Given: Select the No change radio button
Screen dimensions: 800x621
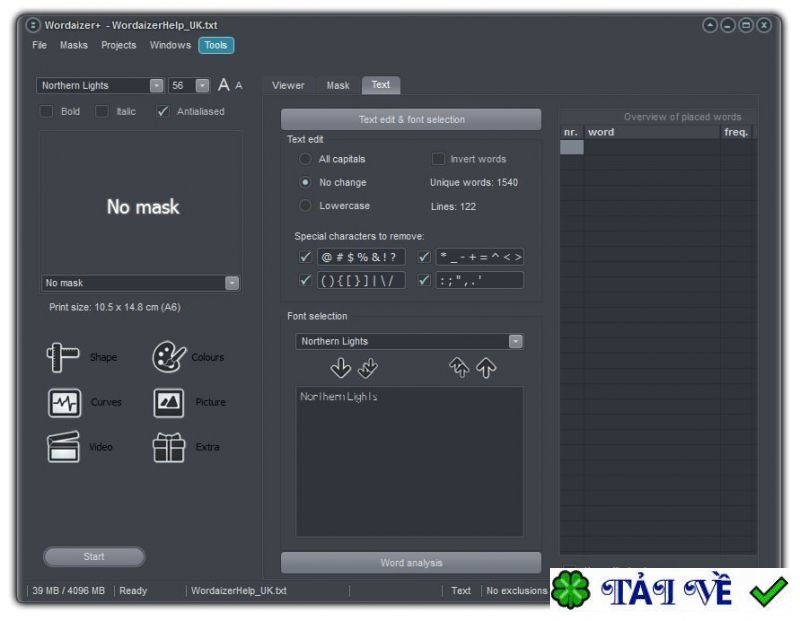Looking at the screenshot, I should click(x=305, y=182).
